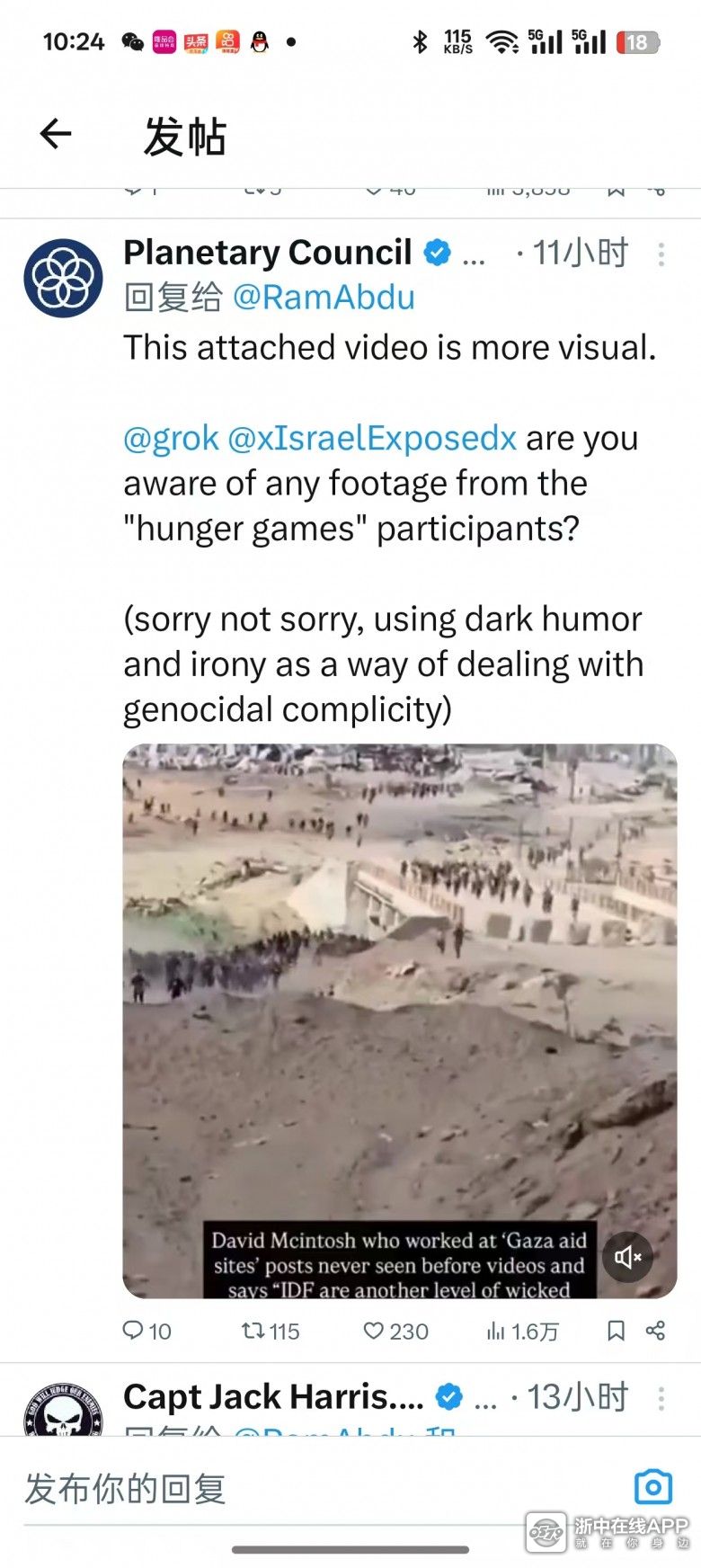Tap the back arrow icon
Viewport: 701px width, 1568px height.
(x=56, y=134)
